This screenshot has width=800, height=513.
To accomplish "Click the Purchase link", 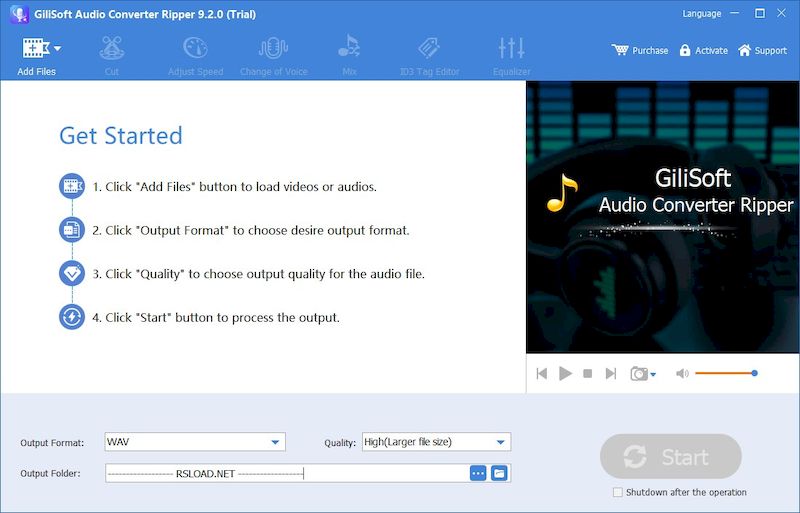I will [x=640, y=50].
